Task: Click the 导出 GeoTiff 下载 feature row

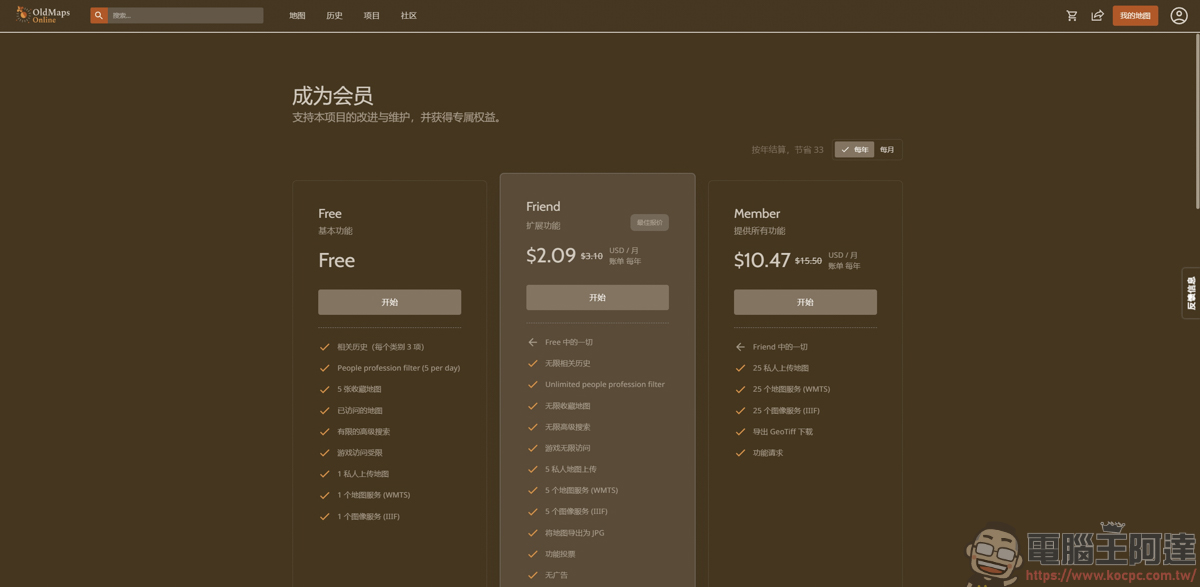Action: click(x=783, y=432)
